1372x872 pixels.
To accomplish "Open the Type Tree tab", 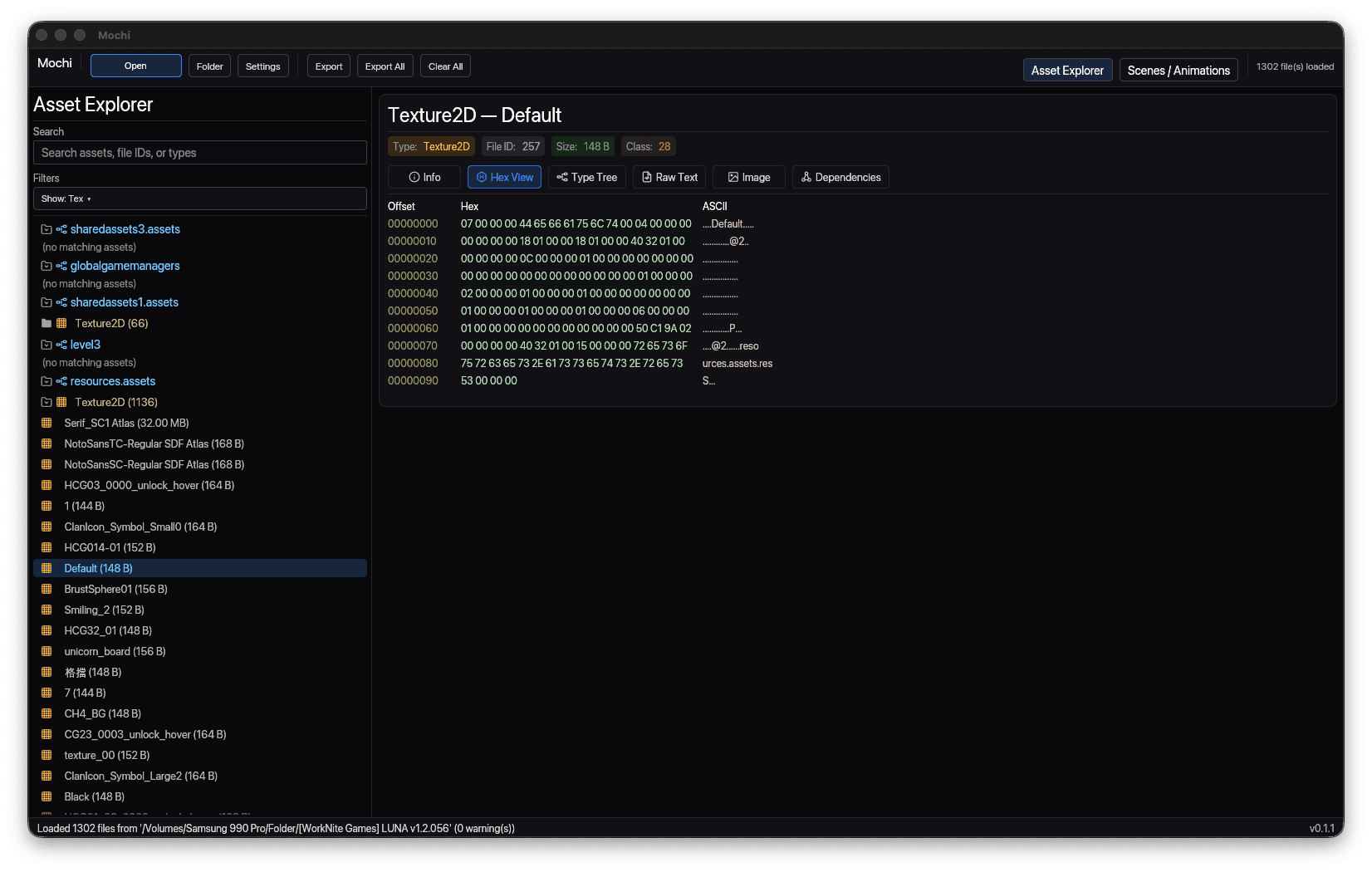I will click(x=586, y=177).
